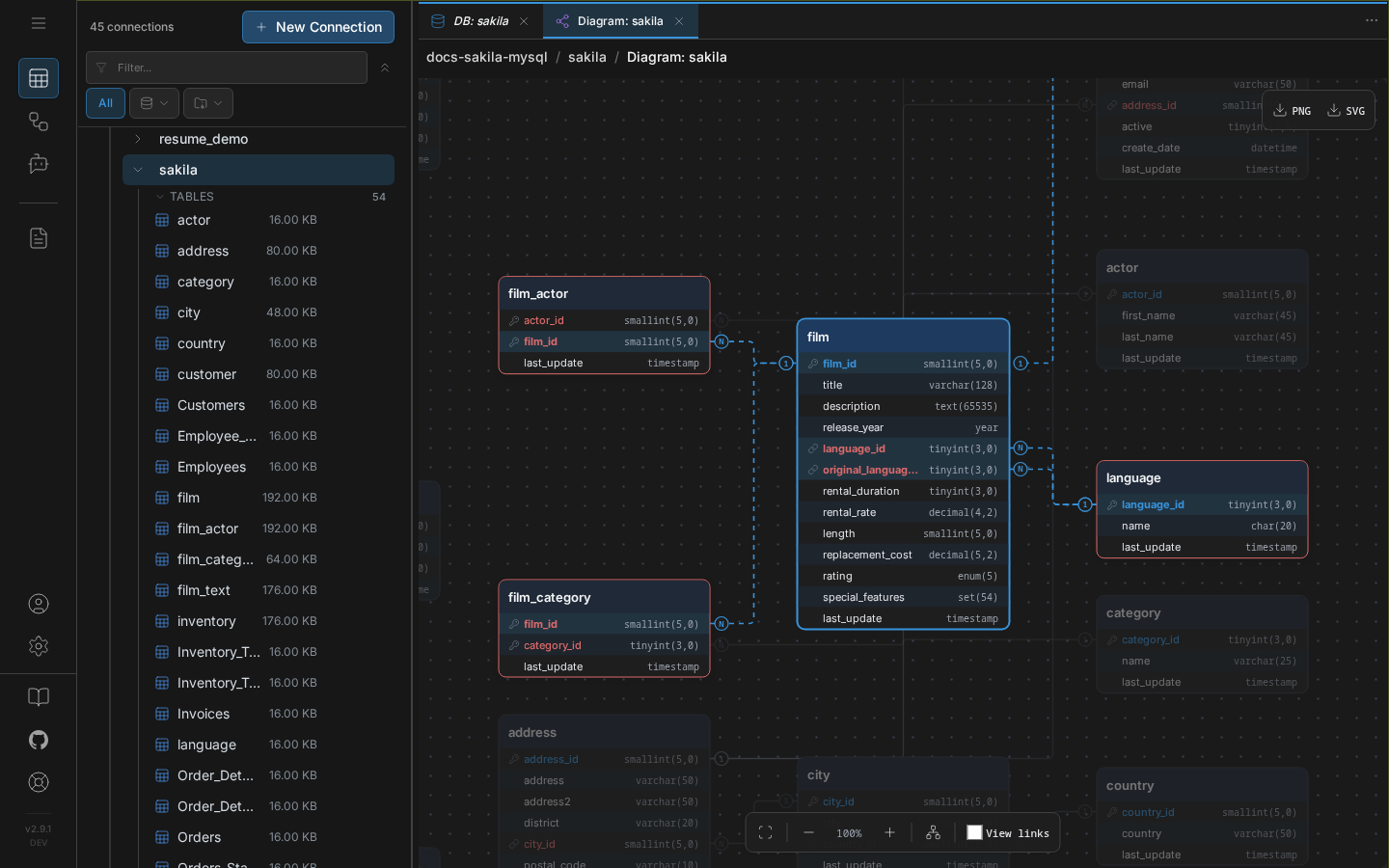Image resolution: width=1389 pixels, height=868 pixels.
Task: Open the user account icon
Action: (39, 604)
